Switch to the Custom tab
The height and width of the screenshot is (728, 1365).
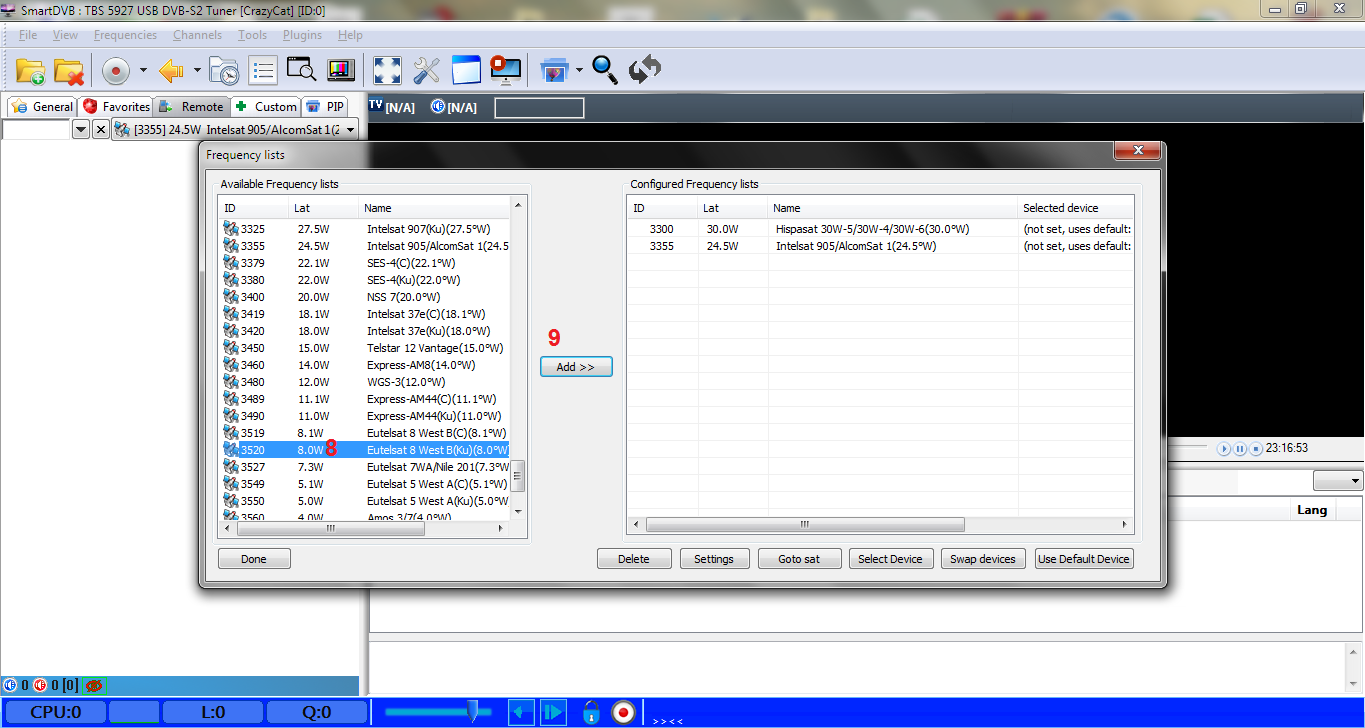[266, 106]
